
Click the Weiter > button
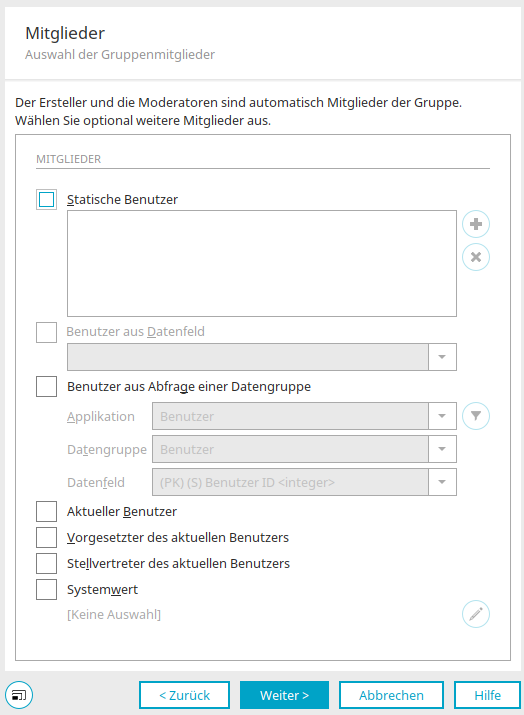284,695
